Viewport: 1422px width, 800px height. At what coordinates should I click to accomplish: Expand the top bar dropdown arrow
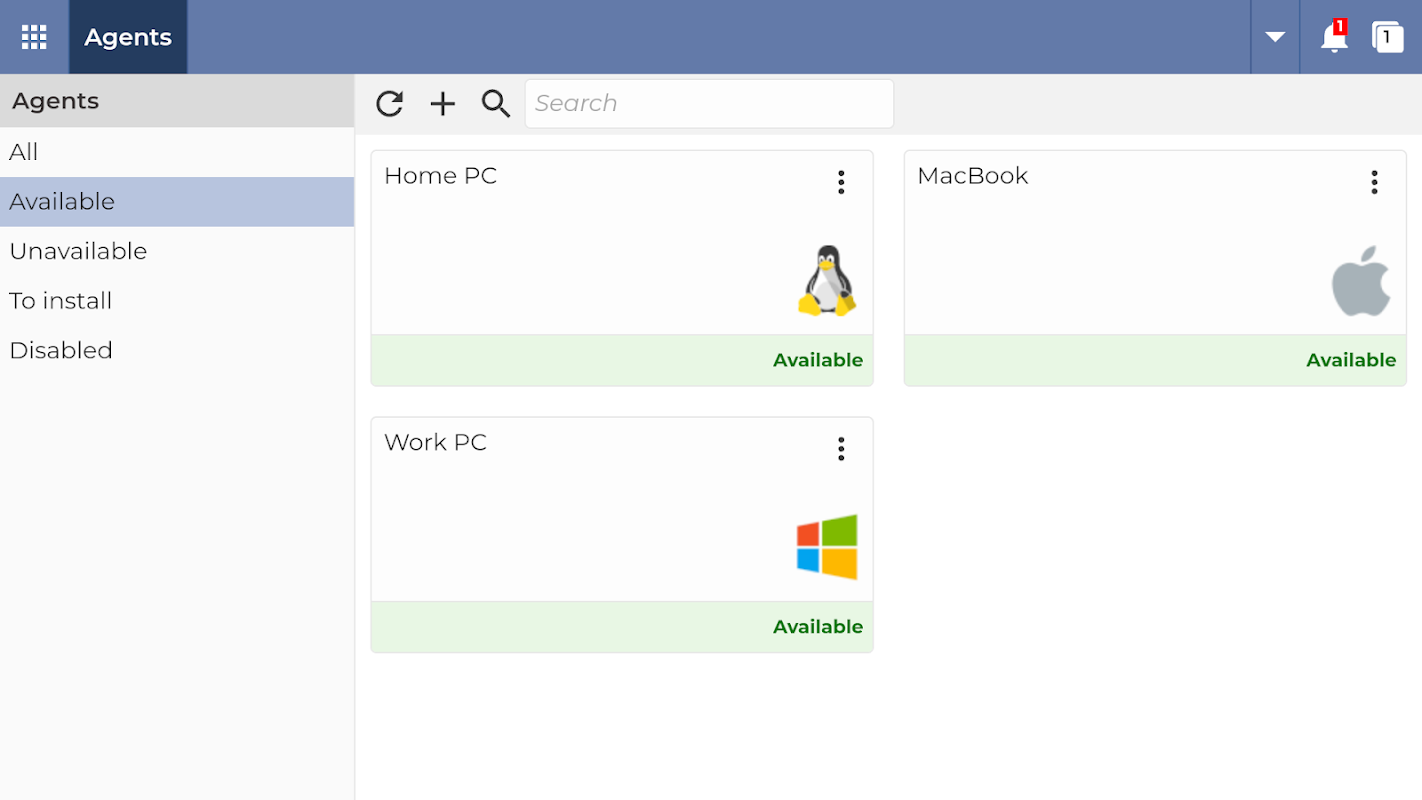1275,37
